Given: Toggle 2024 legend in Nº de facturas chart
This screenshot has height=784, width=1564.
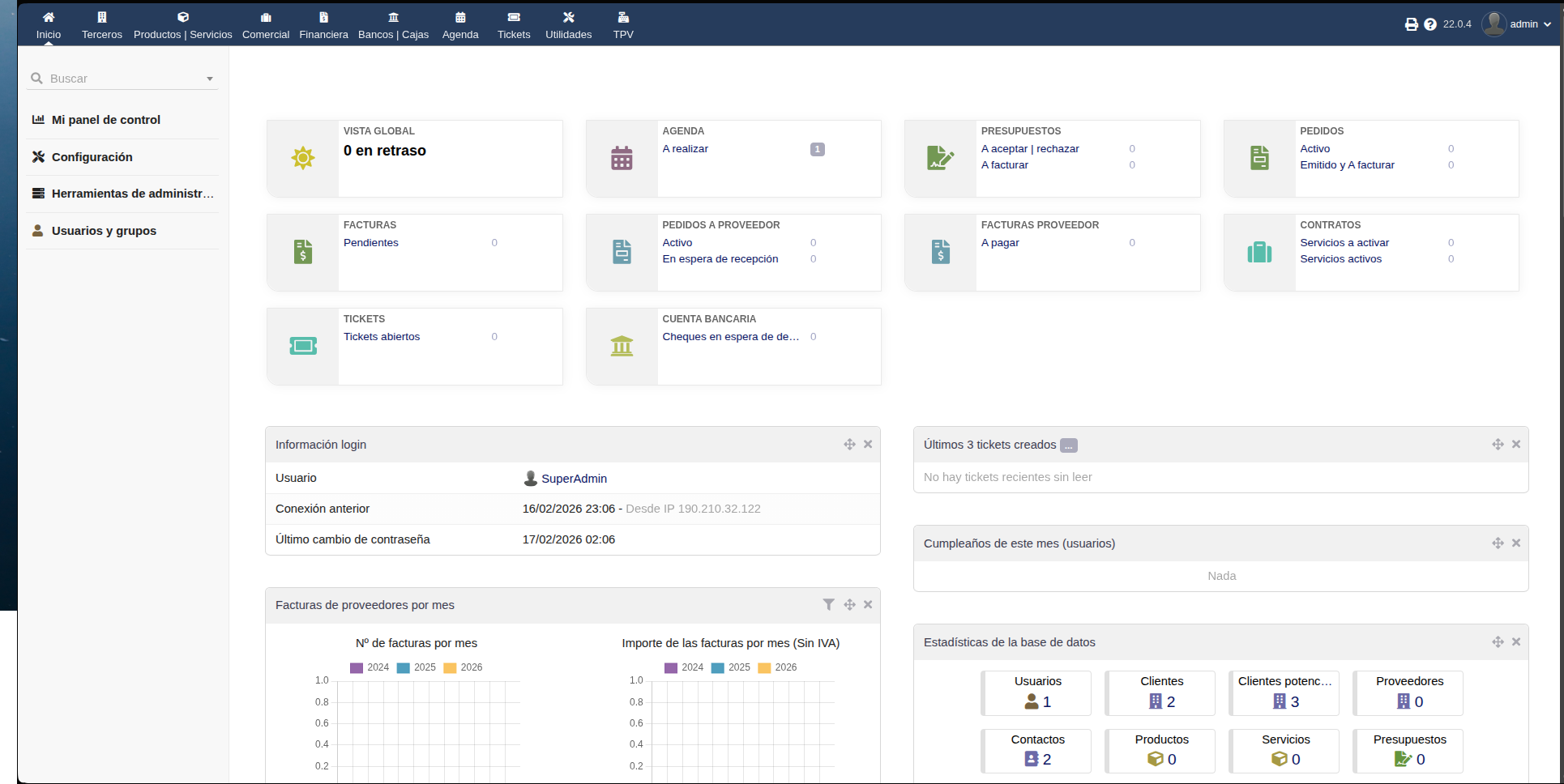Looking at the screenshot, I should click(x=370, y=667).
